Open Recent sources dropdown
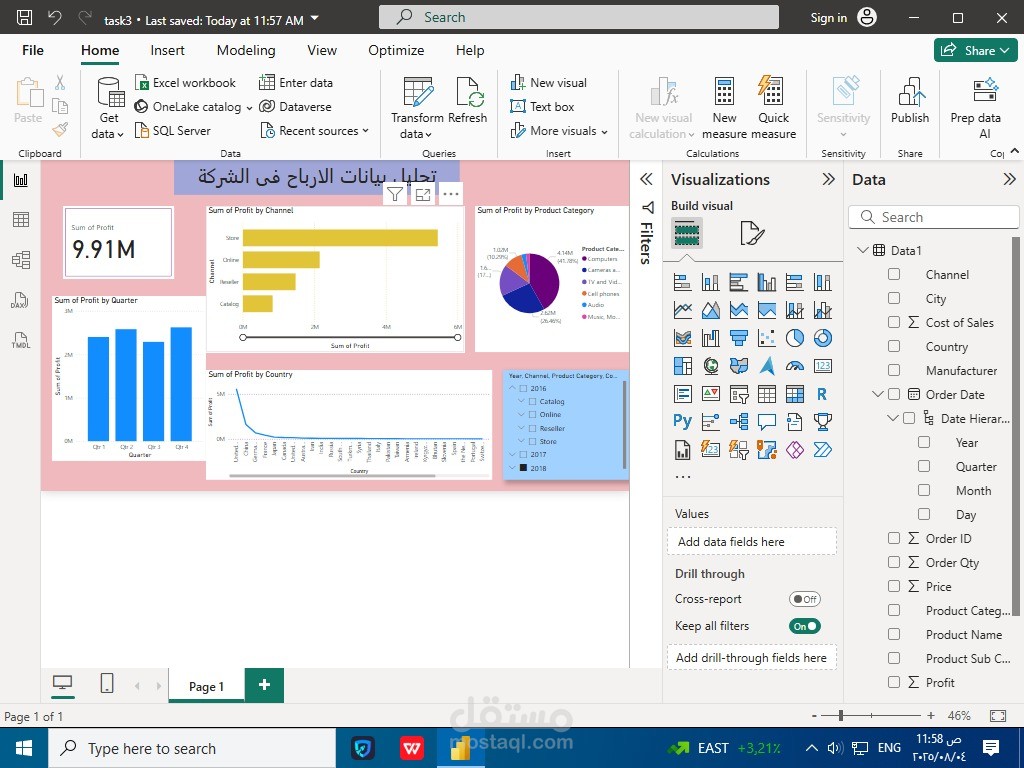The image size is (1024, 768). pyautogui.click(x=314, y=131)
